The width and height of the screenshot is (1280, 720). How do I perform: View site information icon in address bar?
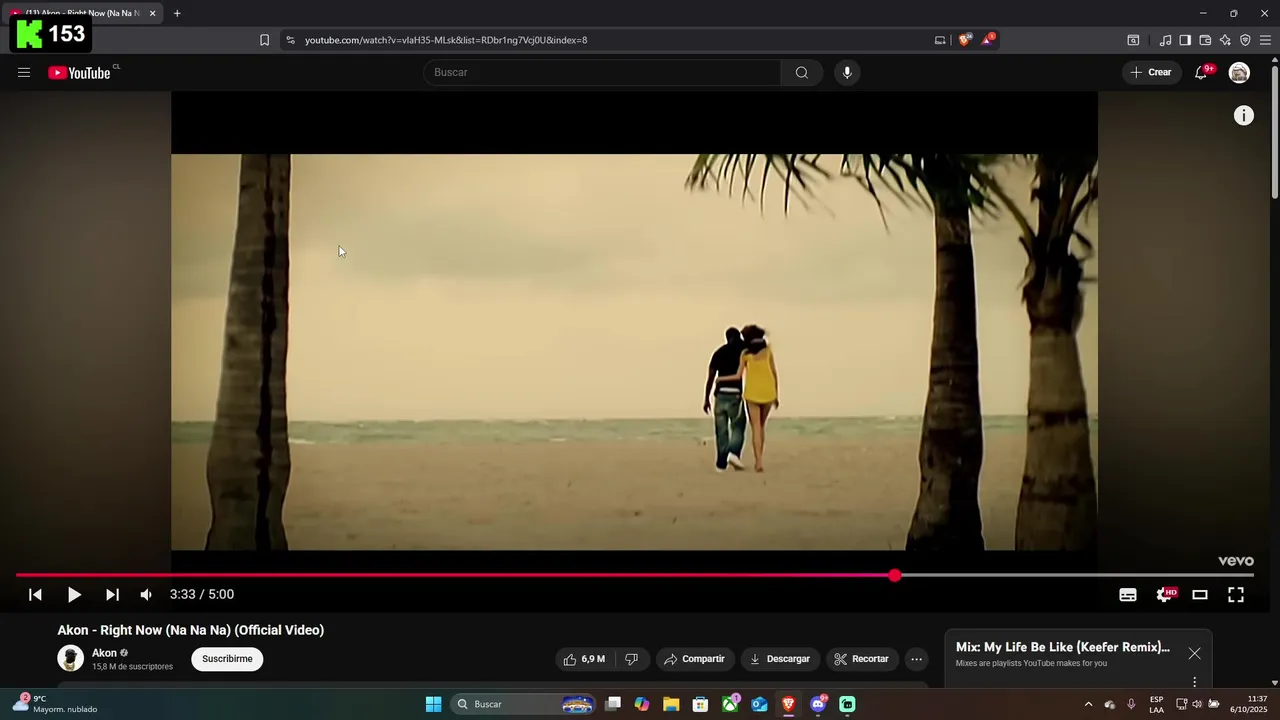(x=290, y=40)
